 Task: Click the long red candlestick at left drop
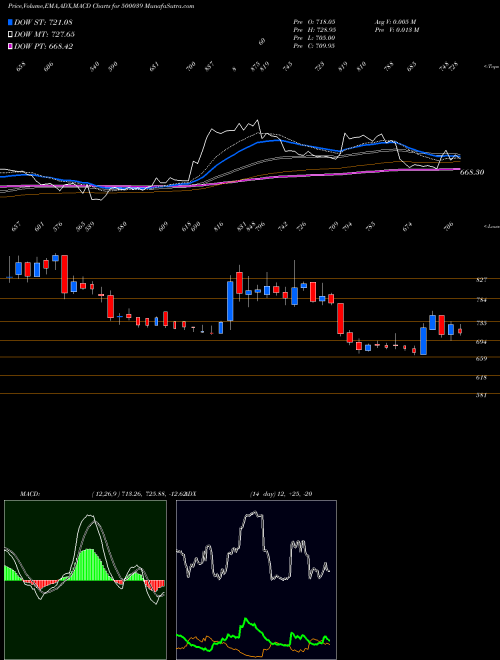click(x=64, y=274)
